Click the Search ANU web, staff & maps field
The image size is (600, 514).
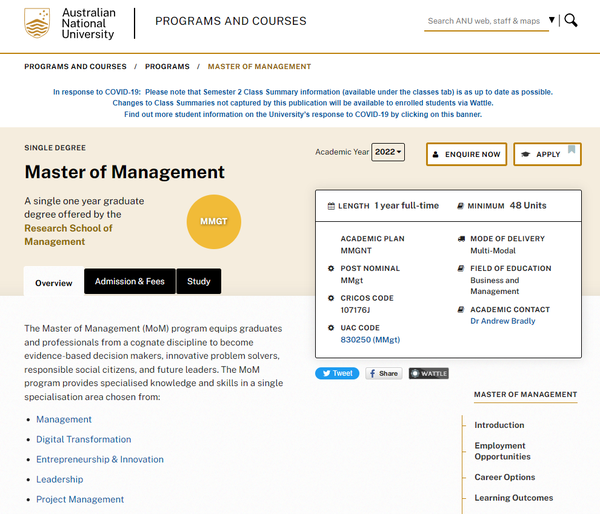[486, 21]
